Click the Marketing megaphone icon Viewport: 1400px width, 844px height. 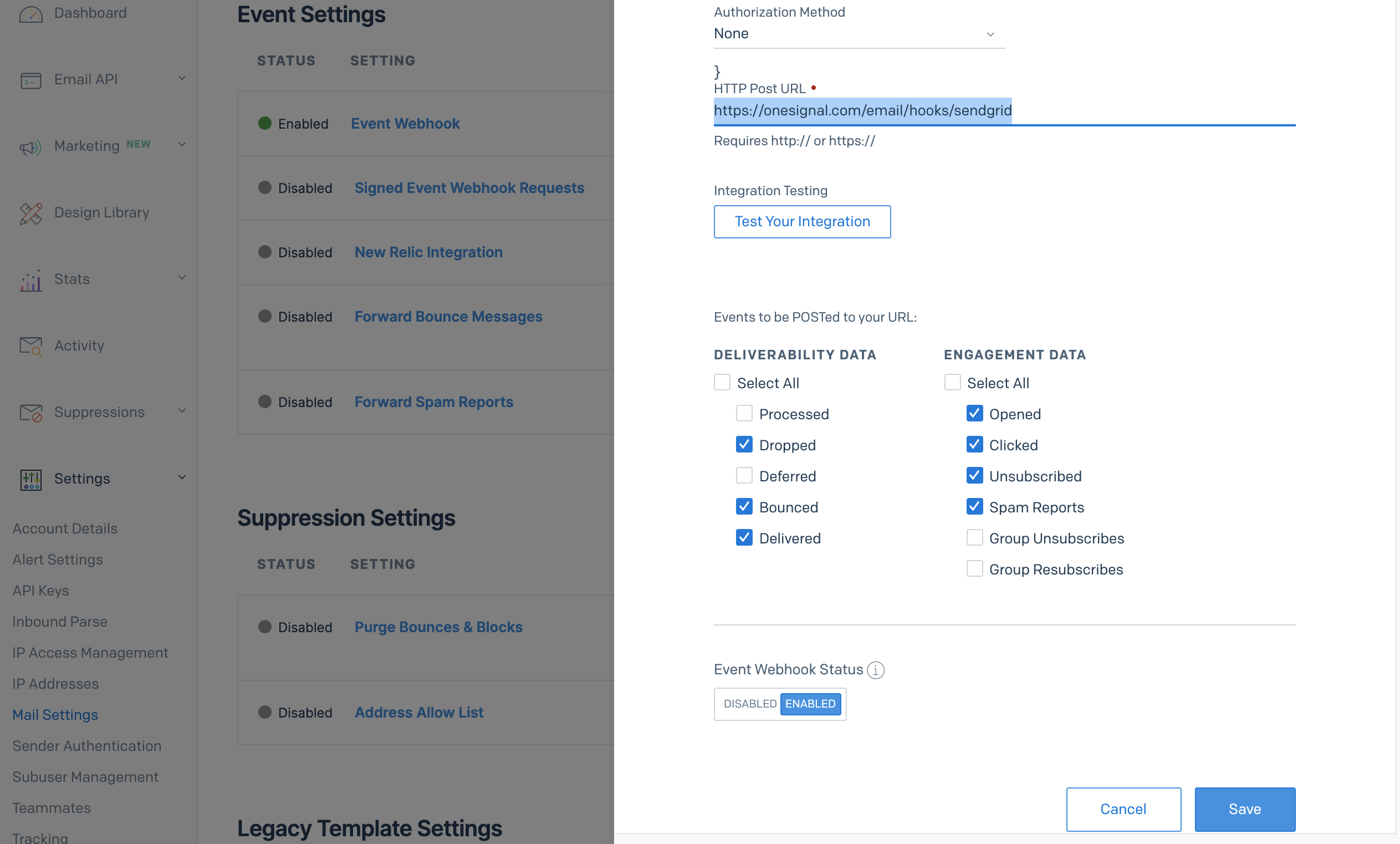30,147
